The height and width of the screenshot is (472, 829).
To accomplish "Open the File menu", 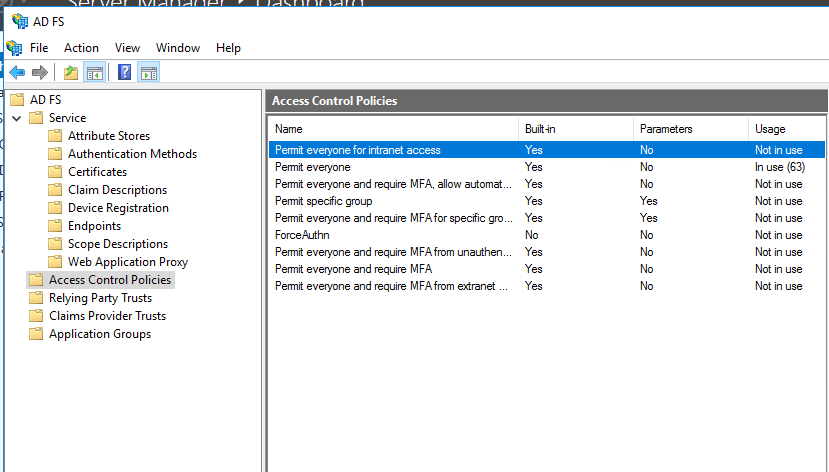I will 39,48.
